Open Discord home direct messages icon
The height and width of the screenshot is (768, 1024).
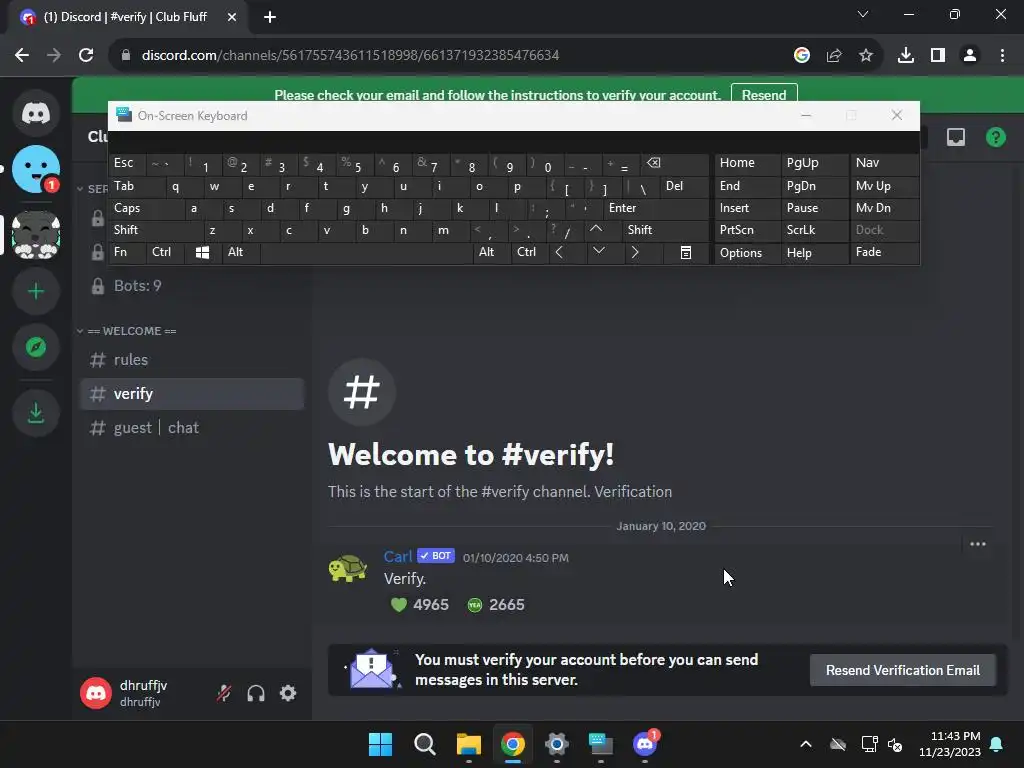[x=36, y=113]
